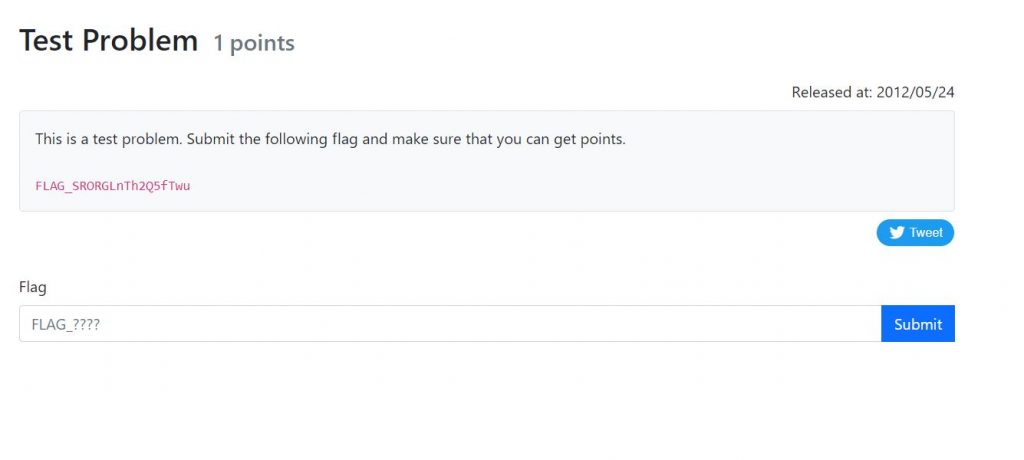Click the word 'points' beside the heading
Screen dimensions: 1024x460
(263, 44)
